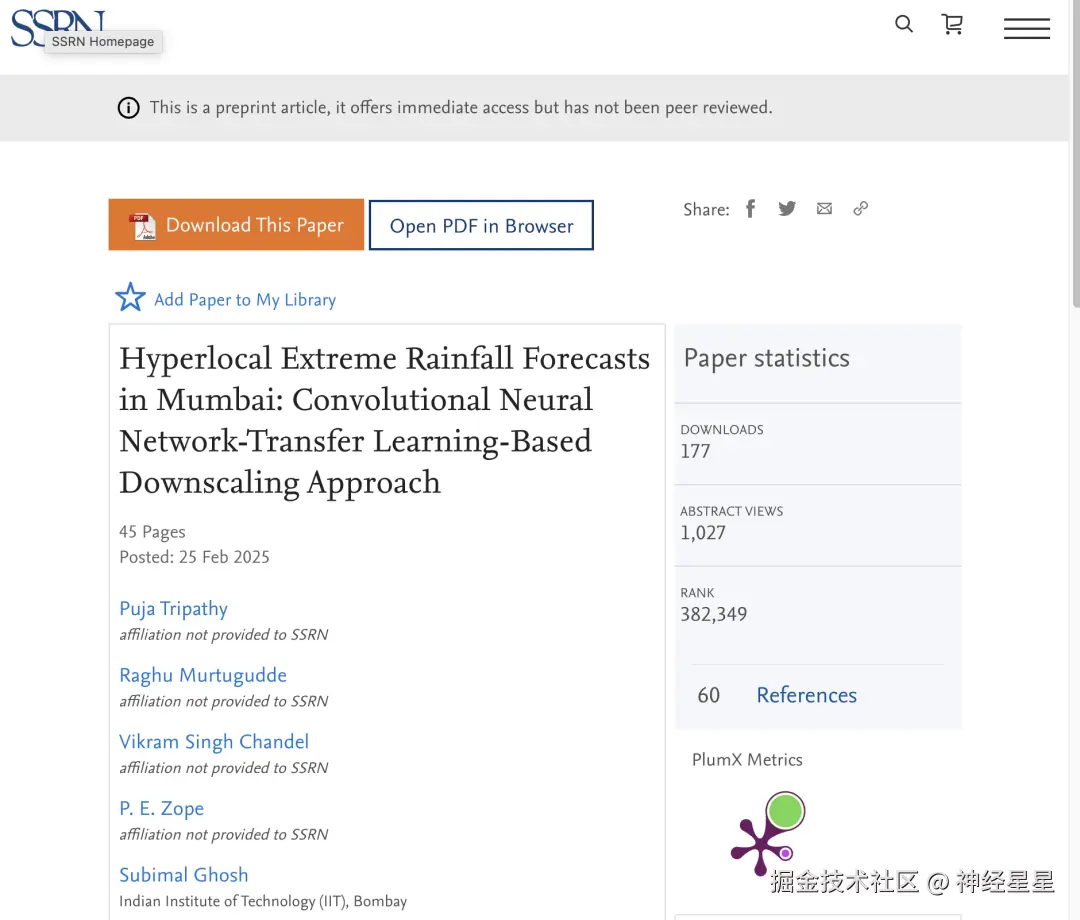
Task: Click the PlumX Metrics logo
Action: 768,833
